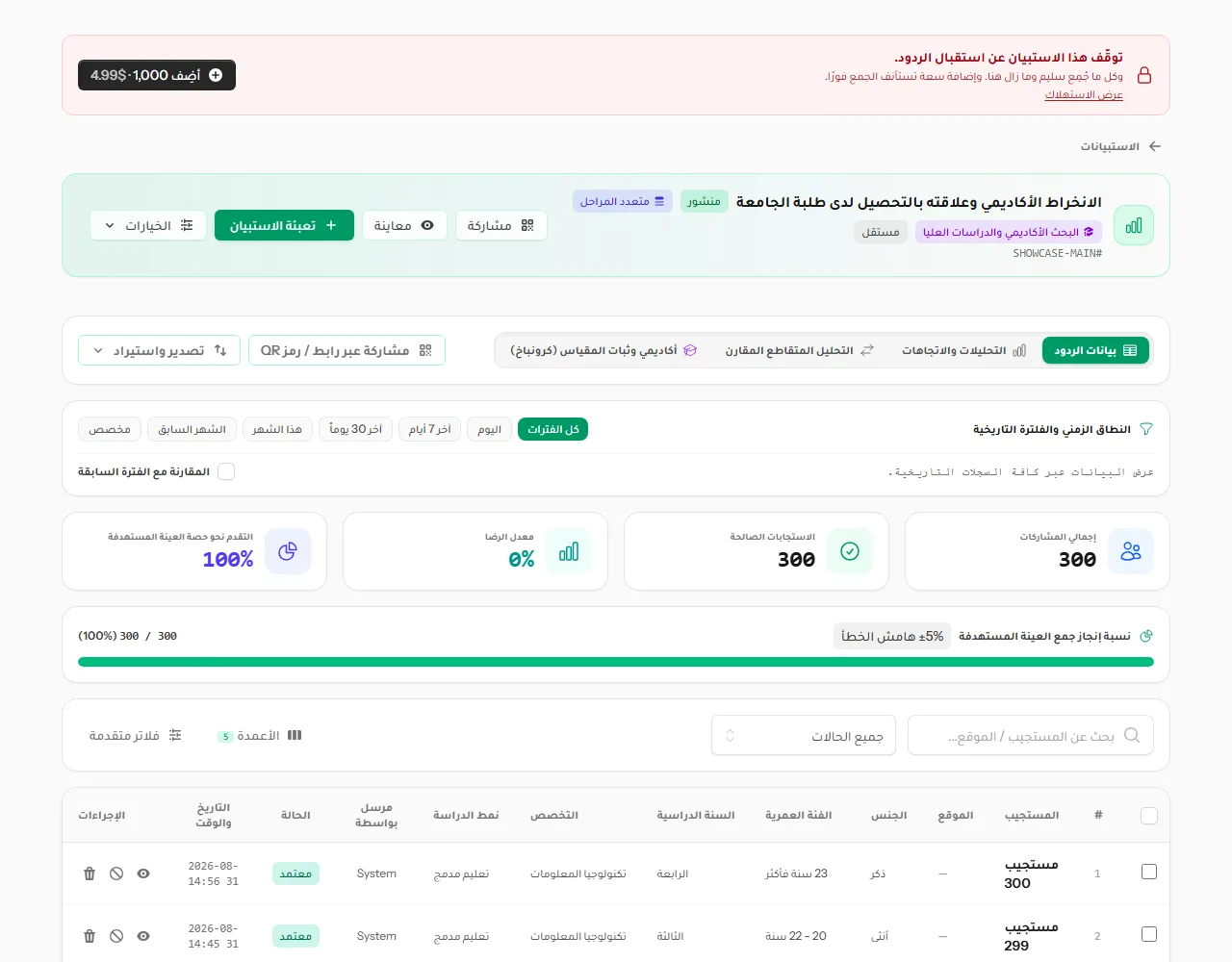Viewport: 1232px width, 962px height.
Task: Click the المستجيب column header
Action: pyautogui.click(x=1032, y=815)
